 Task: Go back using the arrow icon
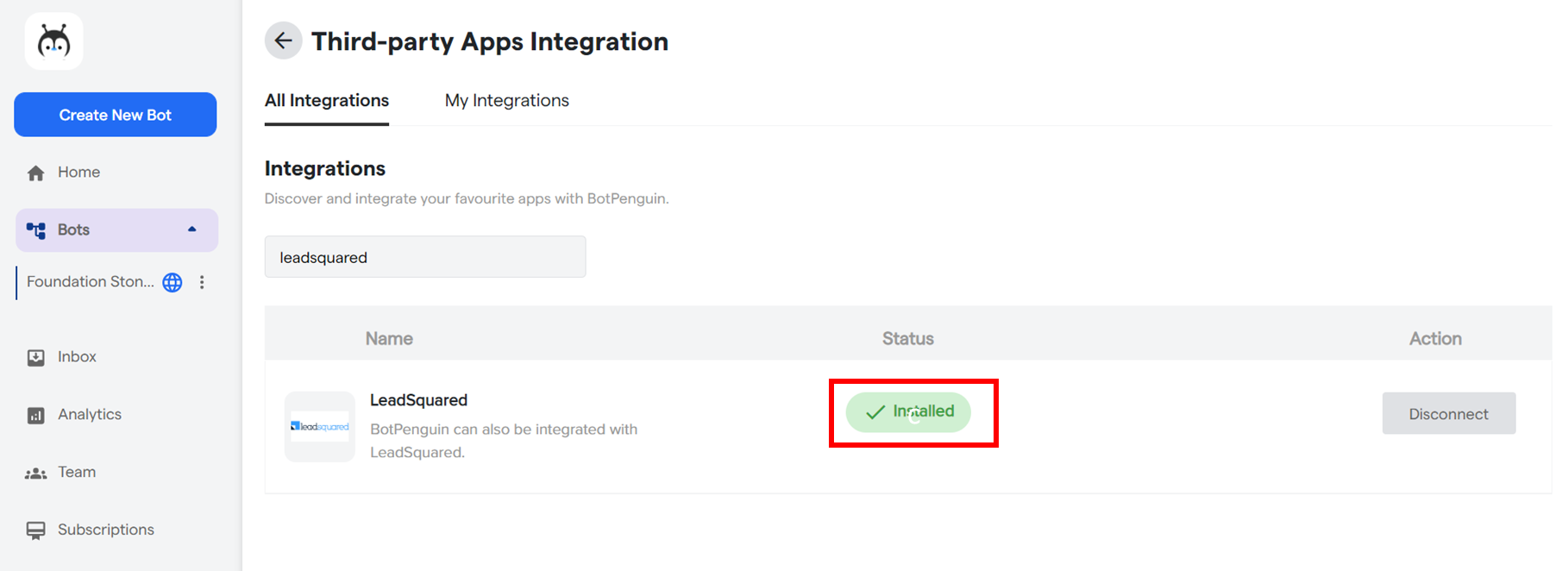pos(283,41)
